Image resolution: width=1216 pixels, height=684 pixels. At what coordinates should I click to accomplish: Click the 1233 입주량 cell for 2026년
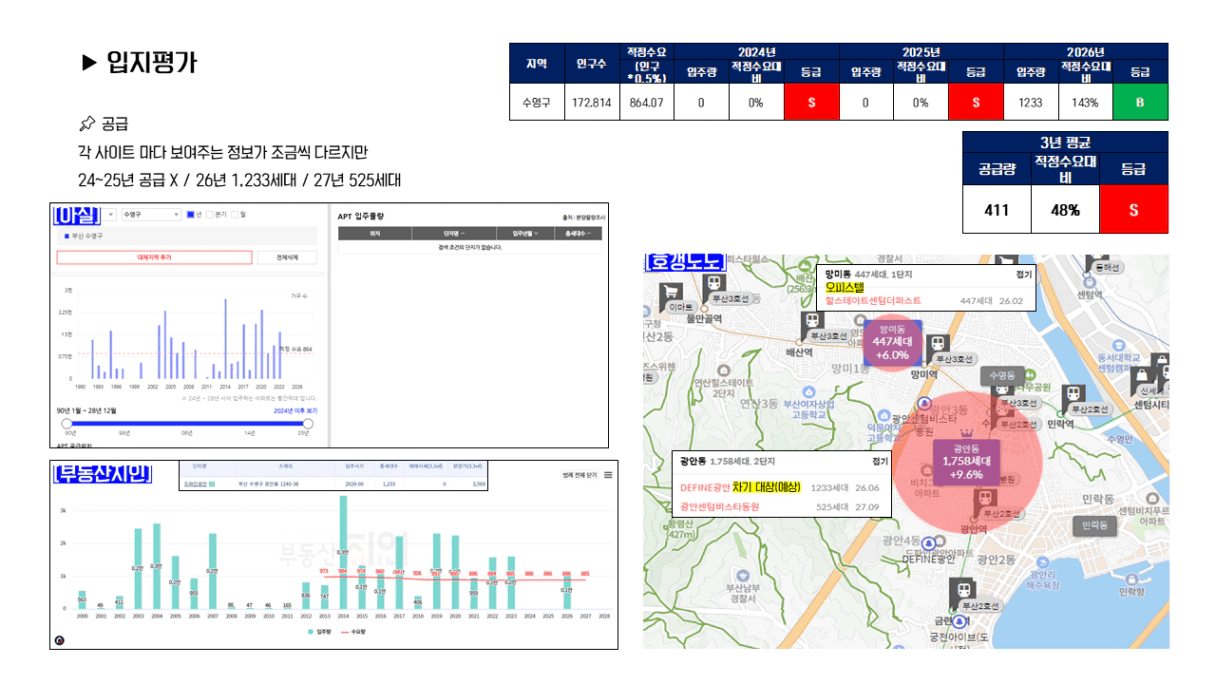point(1030,102)
